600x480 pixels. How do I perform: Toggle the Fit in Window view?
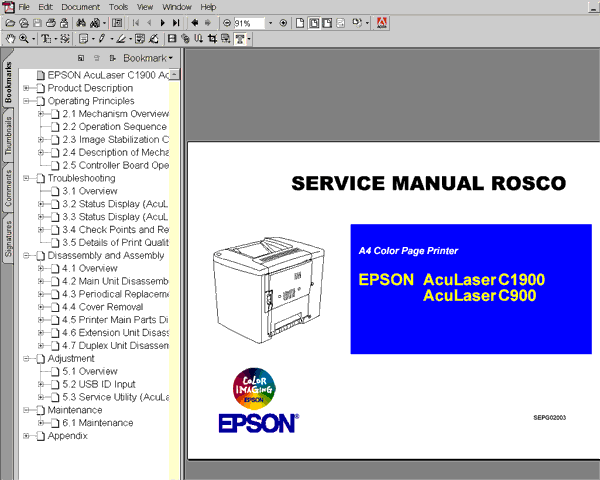coord(314,23)
